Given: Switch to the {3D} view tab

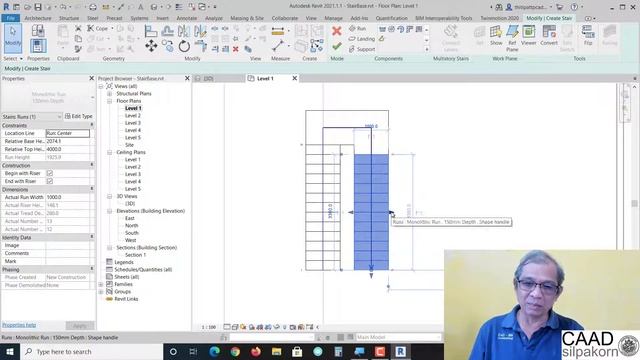Looking at the screenshot, I should coord(208,78).
